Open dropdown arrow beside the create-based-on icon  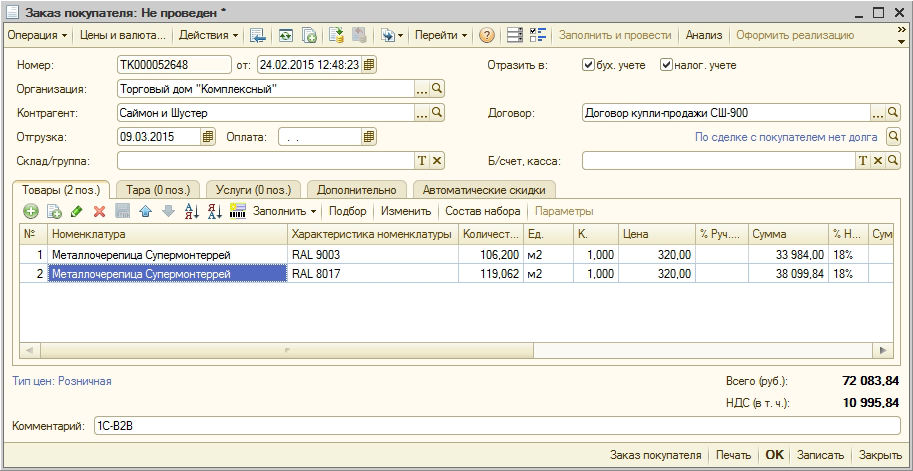click(401, 36)
